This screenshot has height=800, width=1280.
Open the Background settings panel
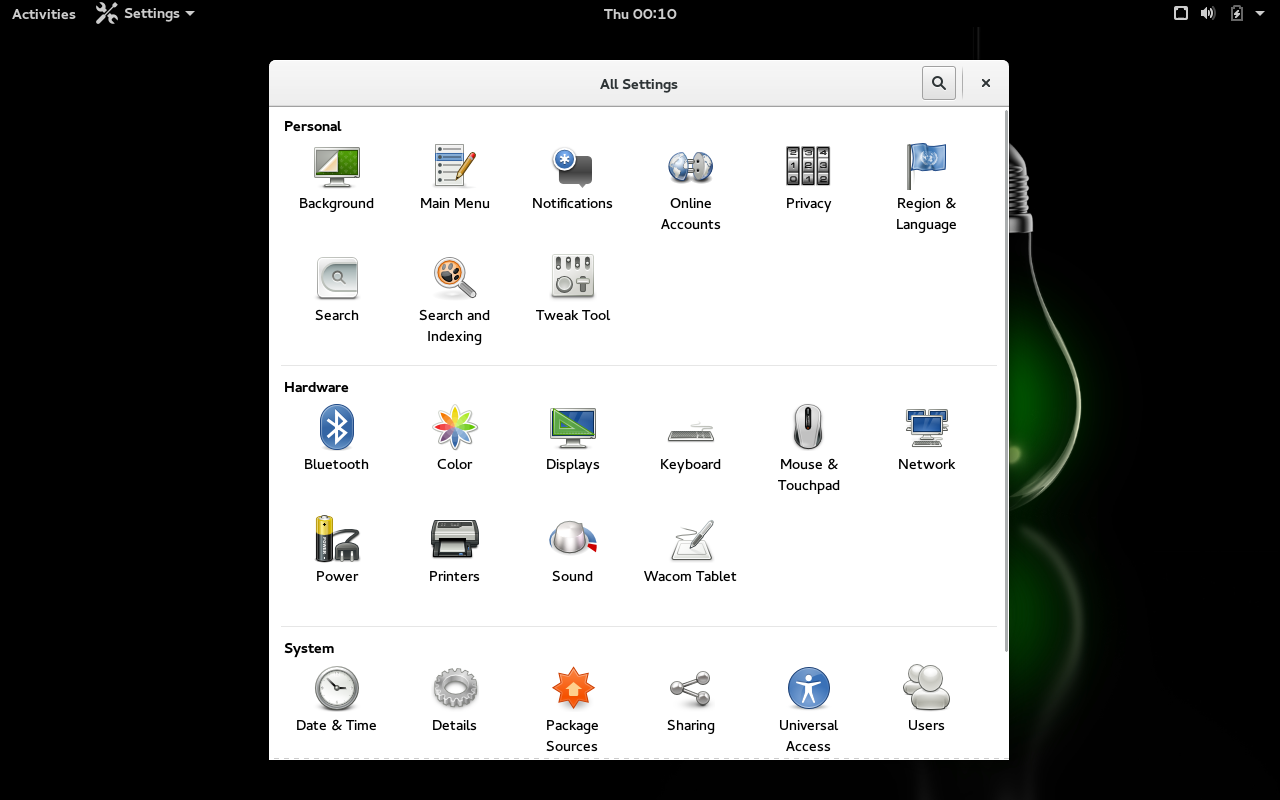coord(336,168)
